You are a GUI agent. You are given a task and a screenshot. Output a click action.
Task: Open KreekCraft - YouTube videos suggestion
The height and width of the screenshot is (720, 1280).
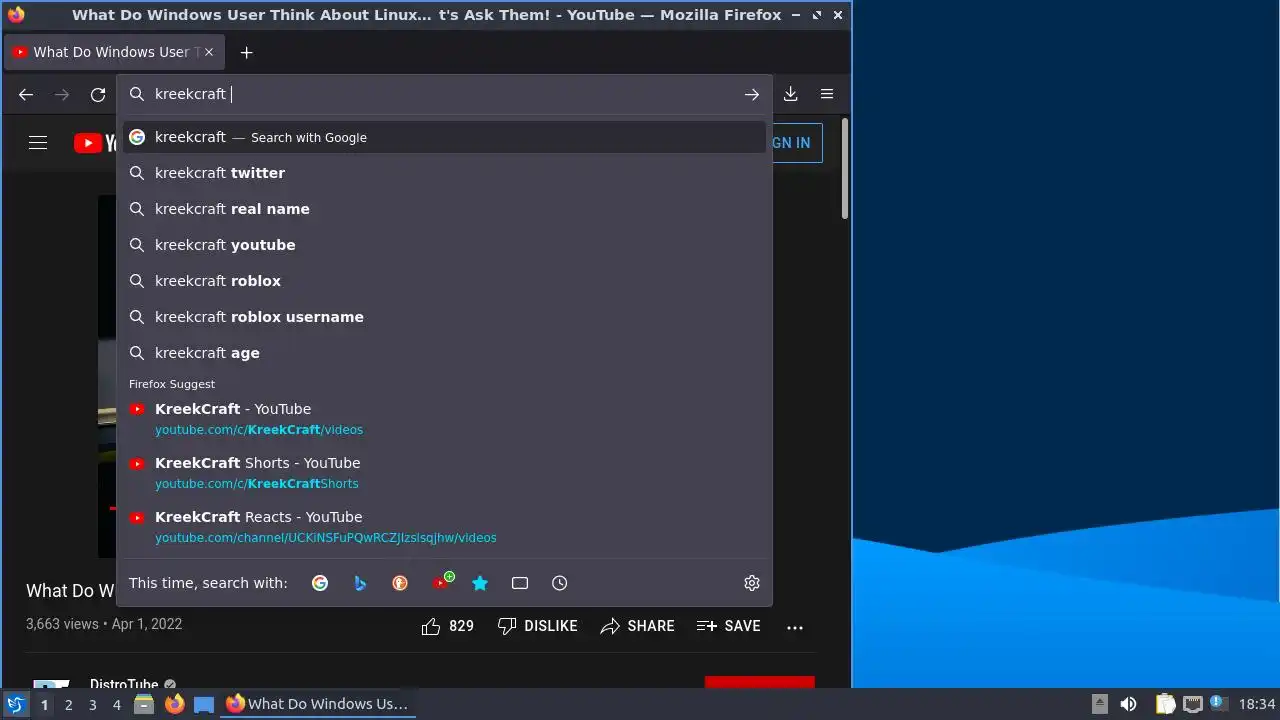(444, 418)
